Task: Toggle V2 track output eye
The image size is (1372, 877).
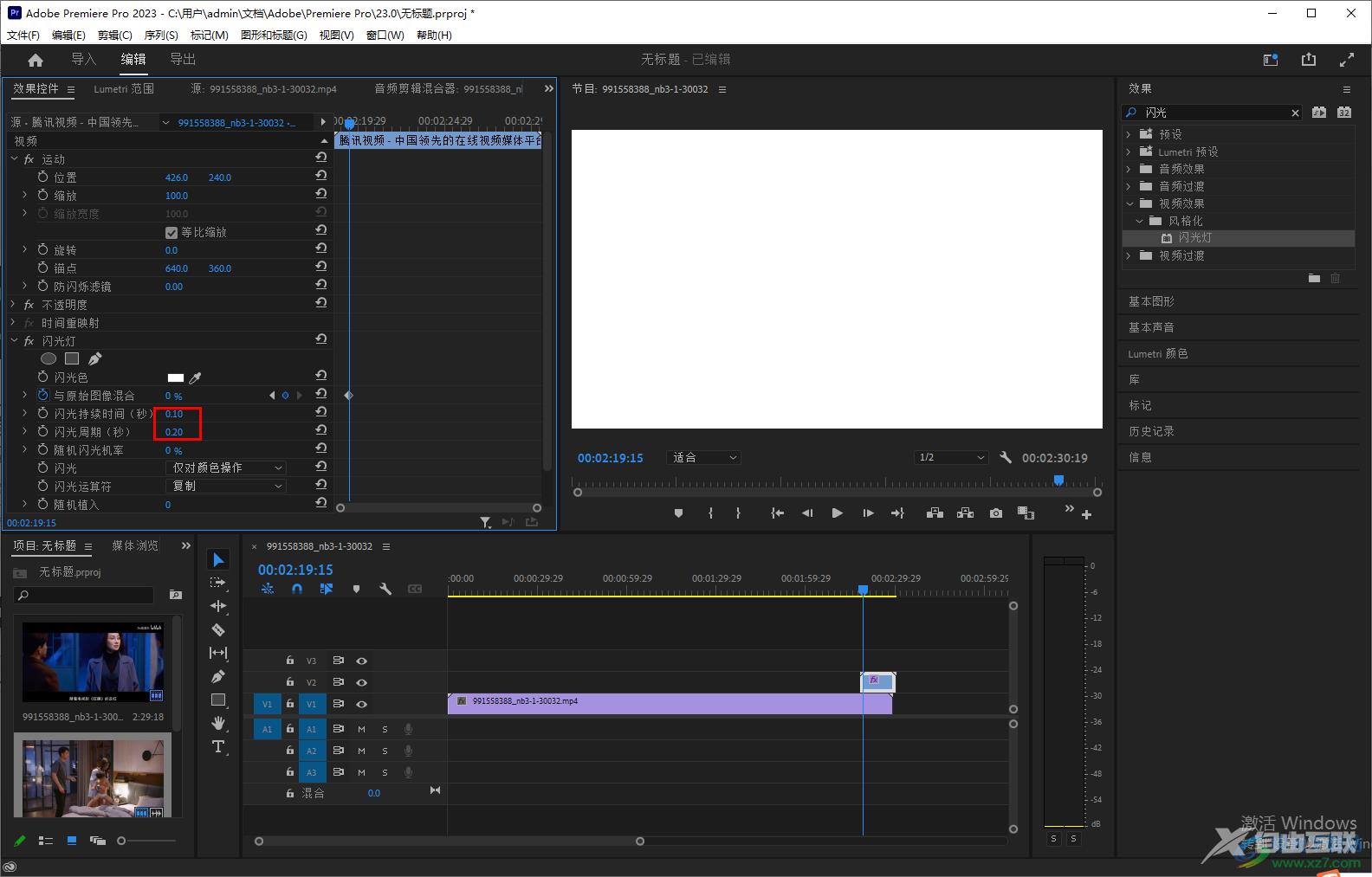Action: (x=362, y=682)
